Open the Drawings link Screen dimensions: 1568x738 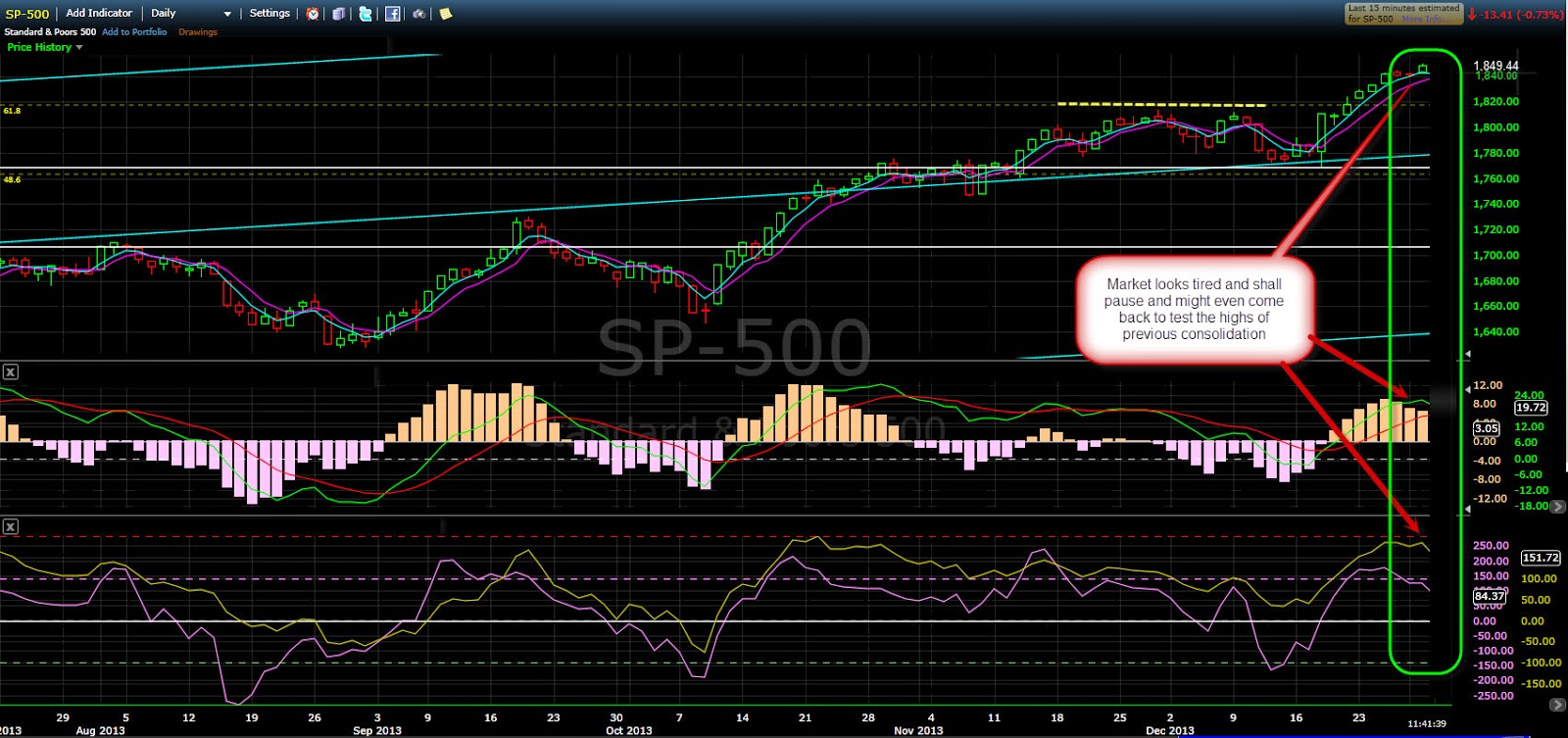(x=198, y=32)
